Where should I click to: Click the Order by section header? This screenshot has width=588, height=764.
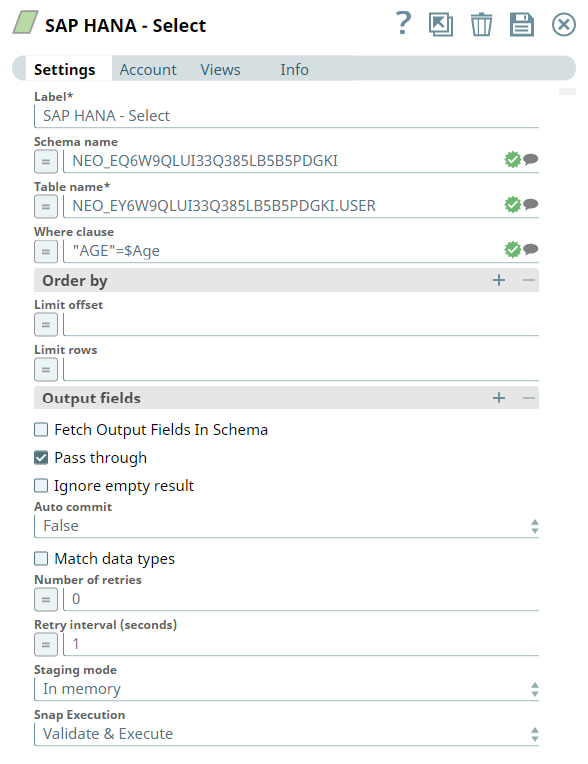click(286, 280)
